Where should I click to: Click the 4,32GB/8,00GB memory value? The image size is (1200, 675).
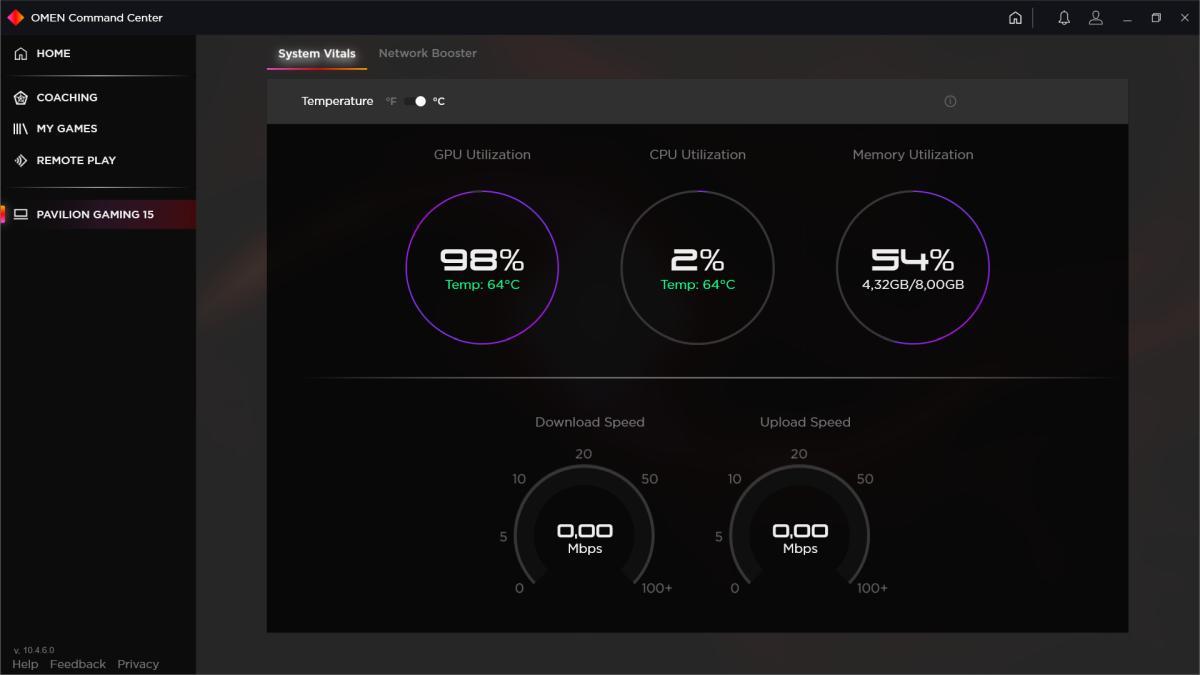point(912,285)
